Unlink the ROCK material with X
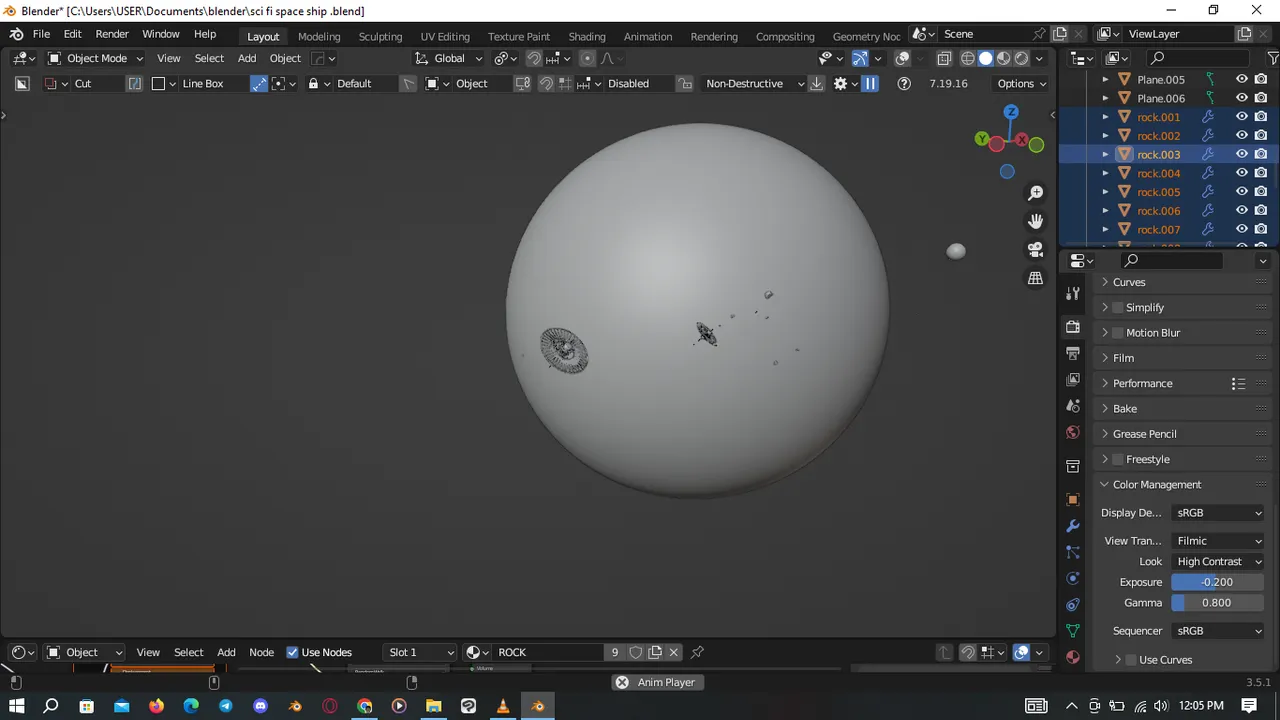The image size is (1280, 720). [x=674, y=652]
